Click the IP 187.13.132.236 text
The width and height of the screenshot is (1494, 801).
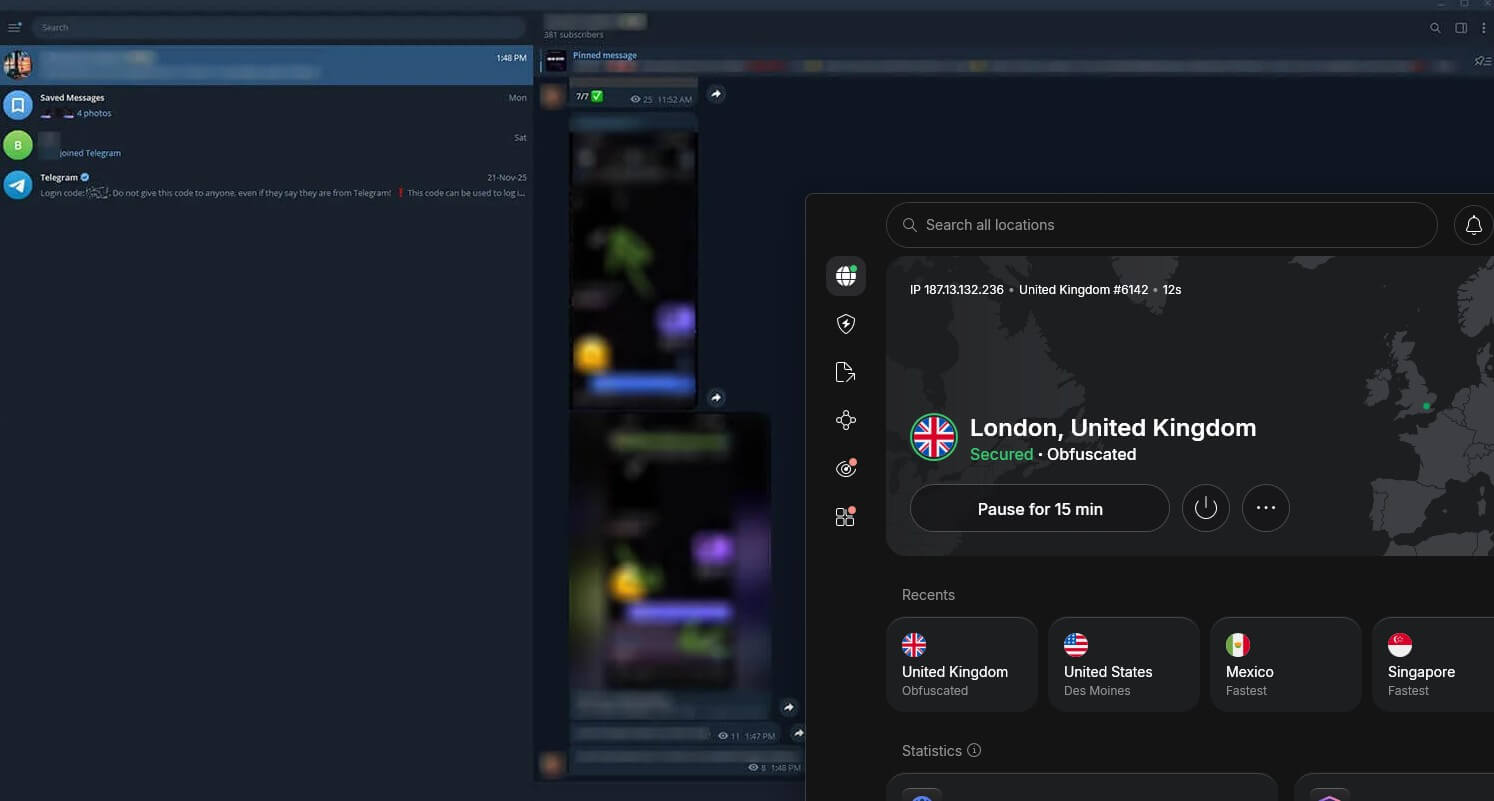click(957, 290)
